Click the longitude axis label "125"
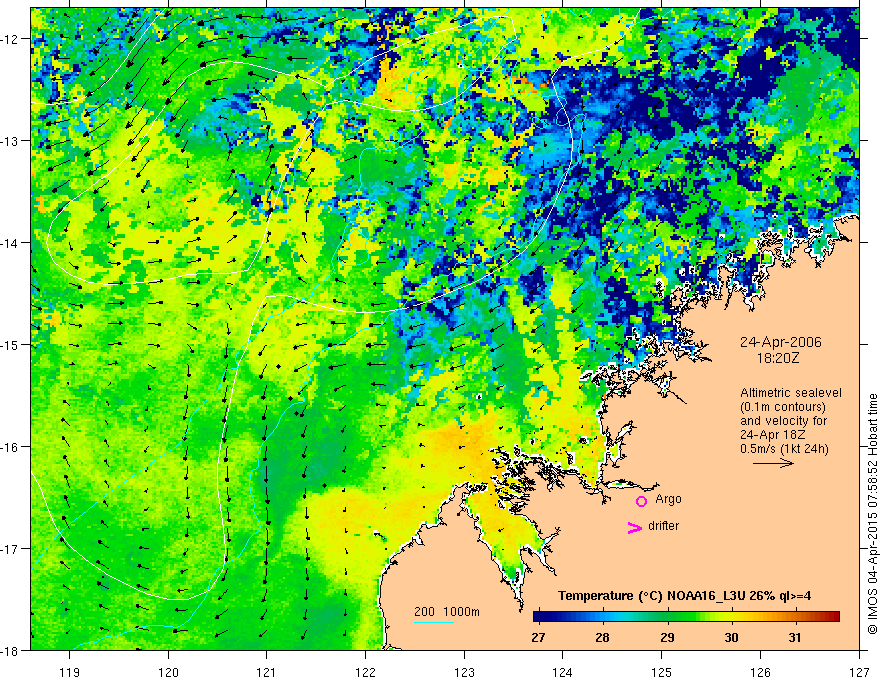Viewport: 880px width, 680px height. coord(662,672)
